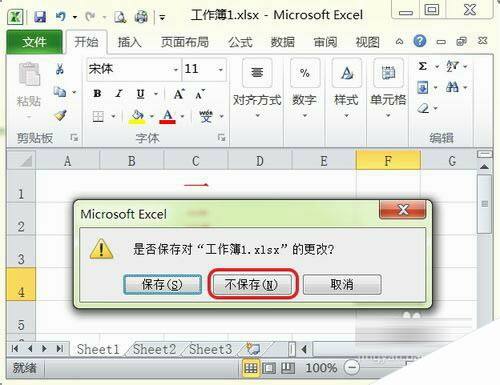Viewport: 500px width, 385px height.
Task: Apply the red font color
Action: click(x=168, y=117)
